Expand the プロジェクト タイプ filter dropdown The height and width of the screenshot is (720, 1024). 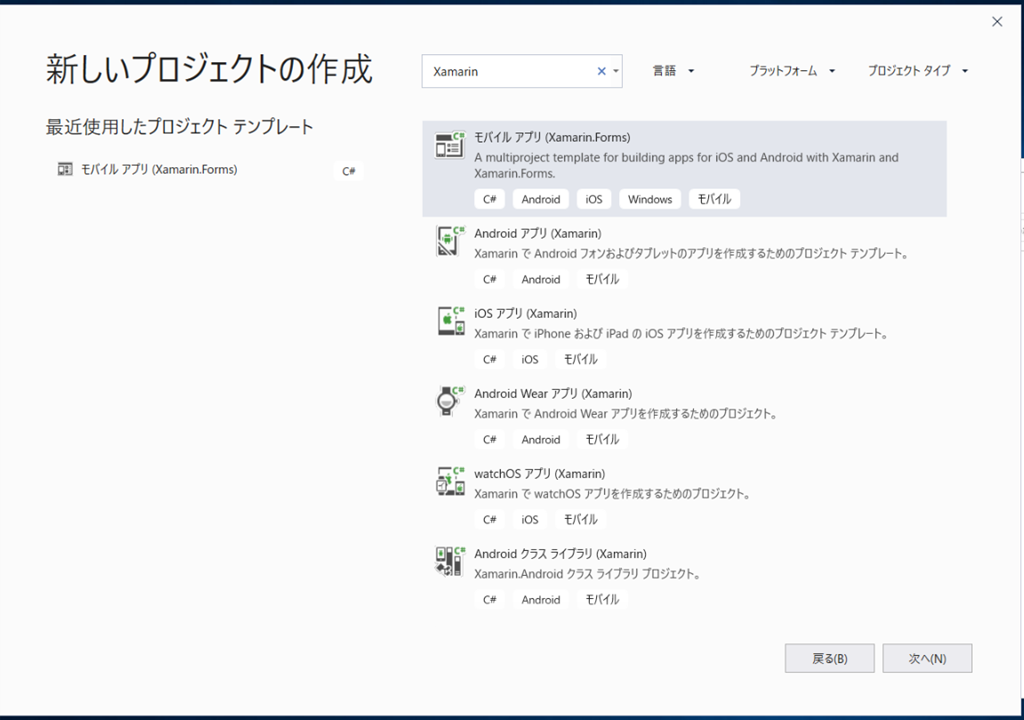(x=918, y=71)
